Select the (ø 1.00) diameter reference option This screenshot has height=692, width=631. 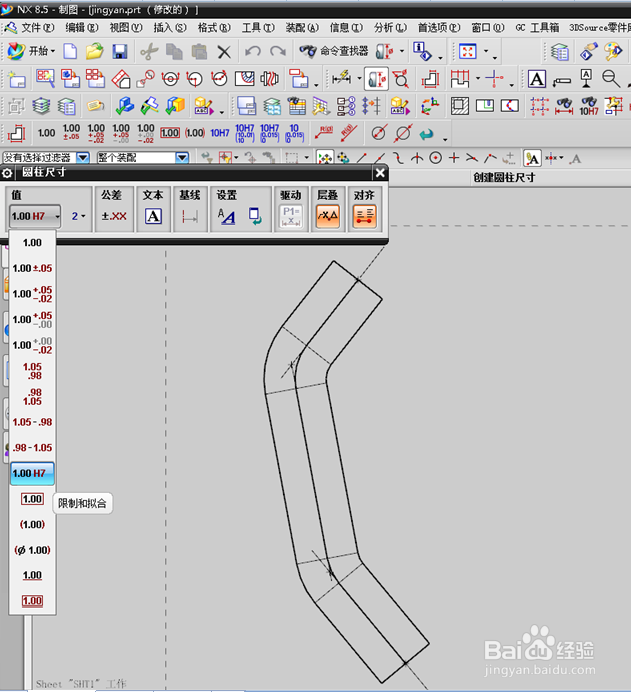pos(32,550)
